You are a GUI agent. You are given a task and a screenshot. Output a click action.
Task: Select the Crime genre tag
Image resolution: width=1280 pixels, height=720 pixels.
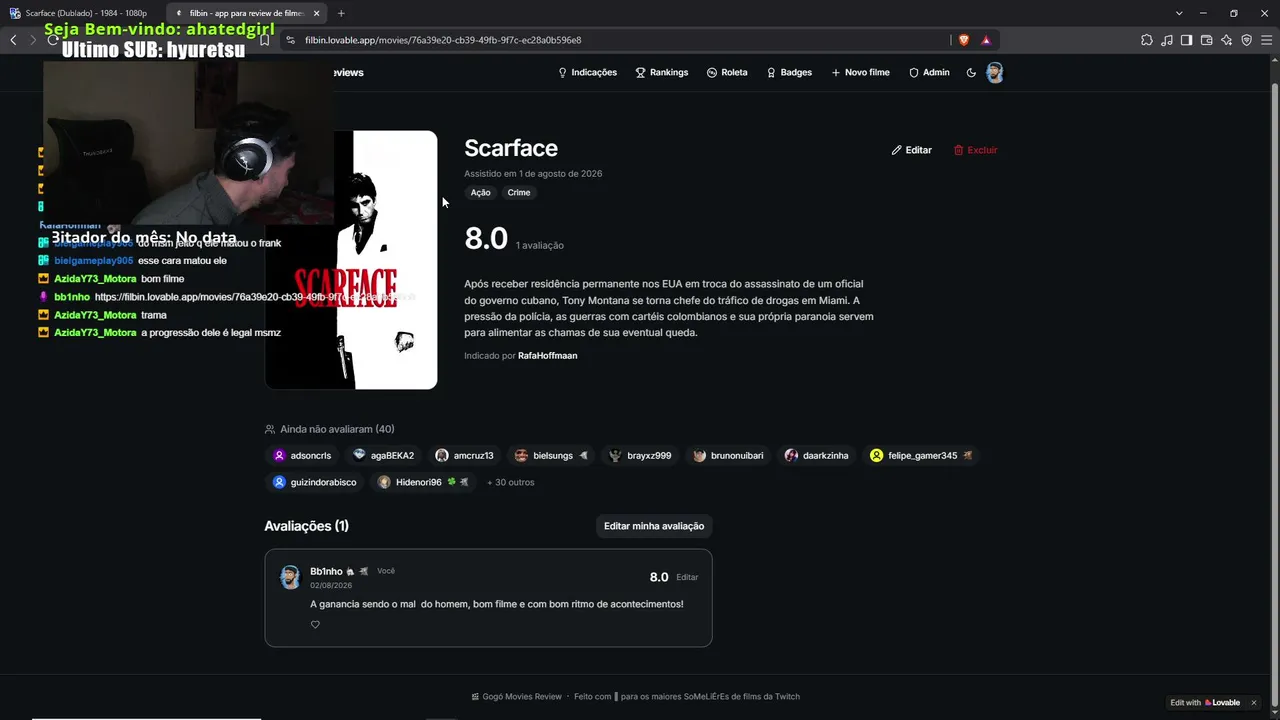point(519,193)
